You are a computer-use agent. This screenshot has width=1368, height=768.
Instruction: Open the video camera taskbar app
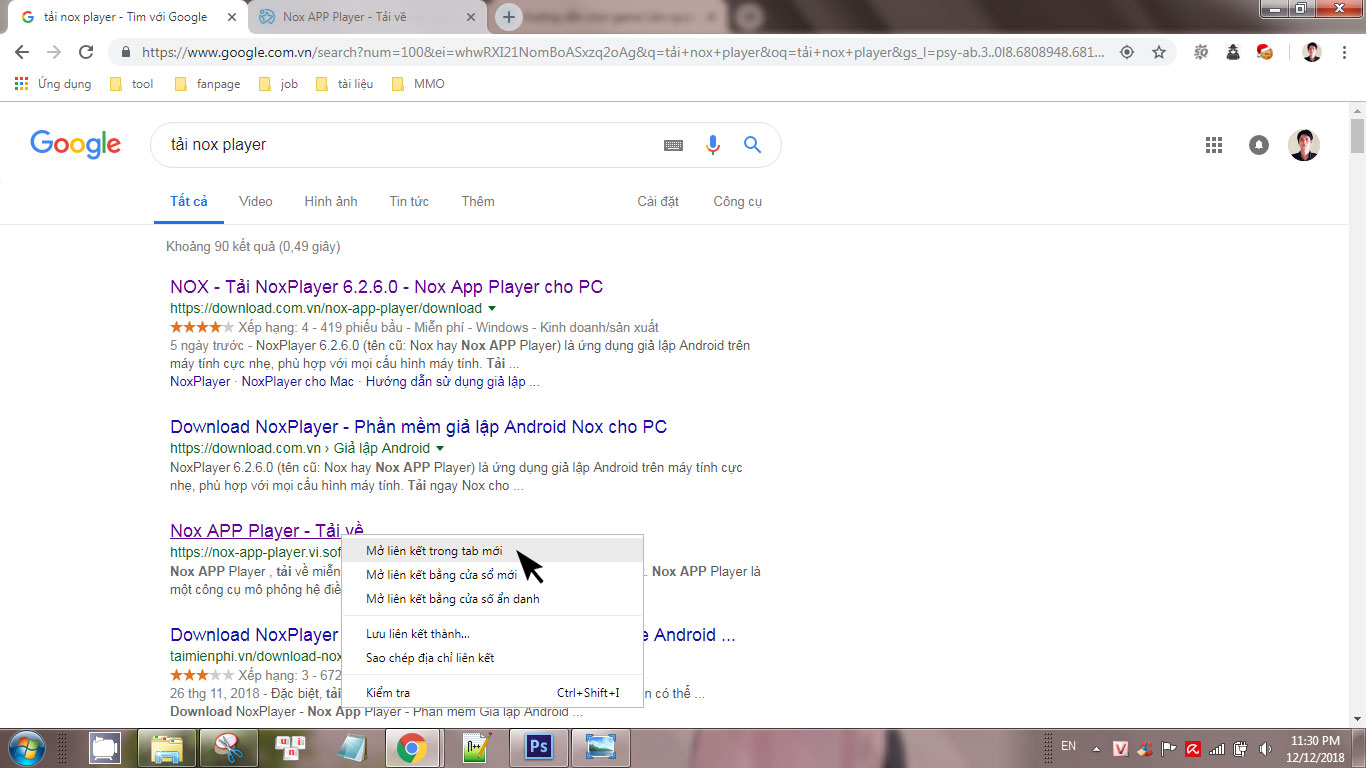click(104, 747)
